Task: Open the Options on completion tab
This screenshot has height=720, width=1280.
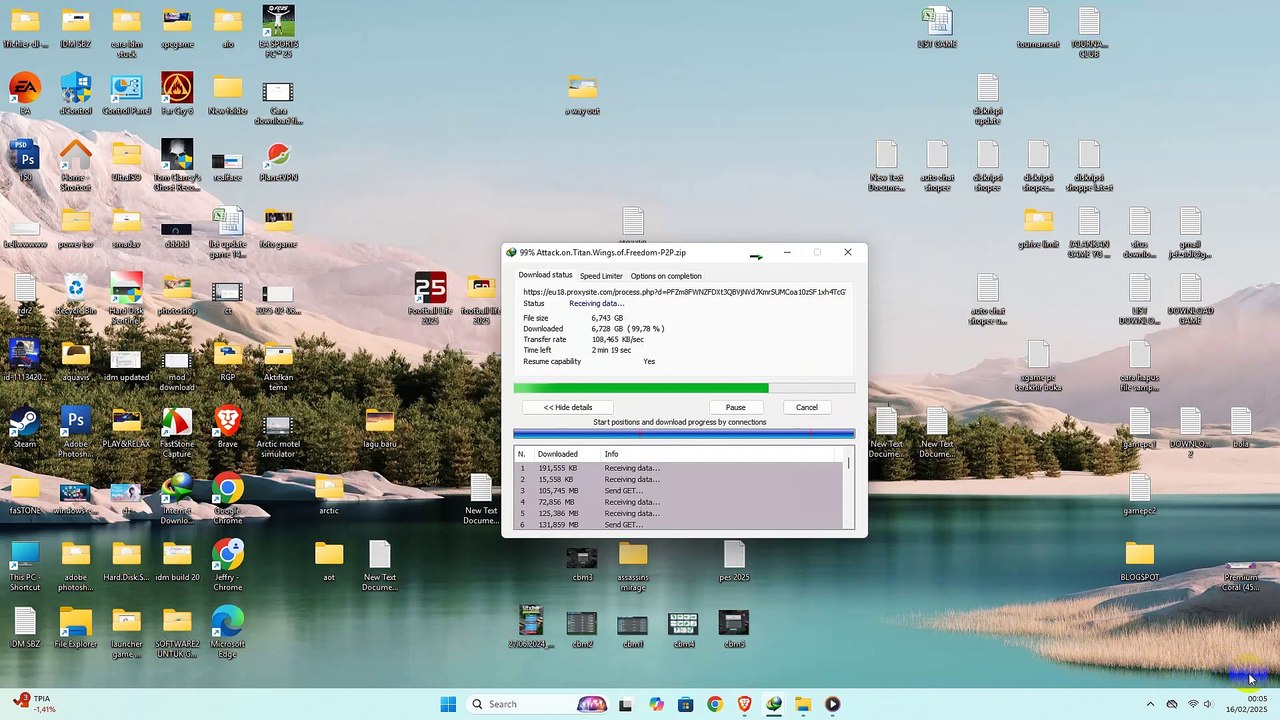Action: click(666, 276)
